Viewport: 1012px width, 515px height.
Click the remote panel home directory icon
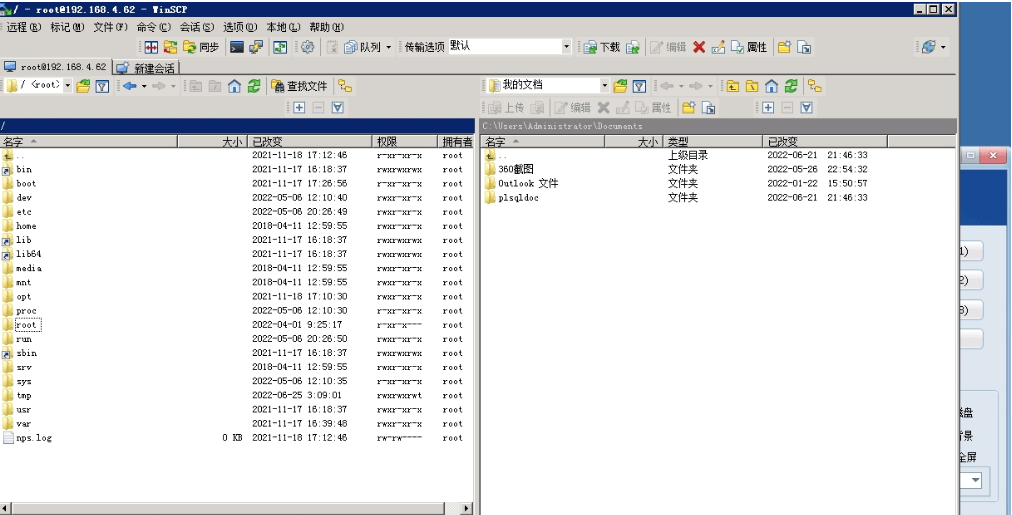[x=234, y=86]
